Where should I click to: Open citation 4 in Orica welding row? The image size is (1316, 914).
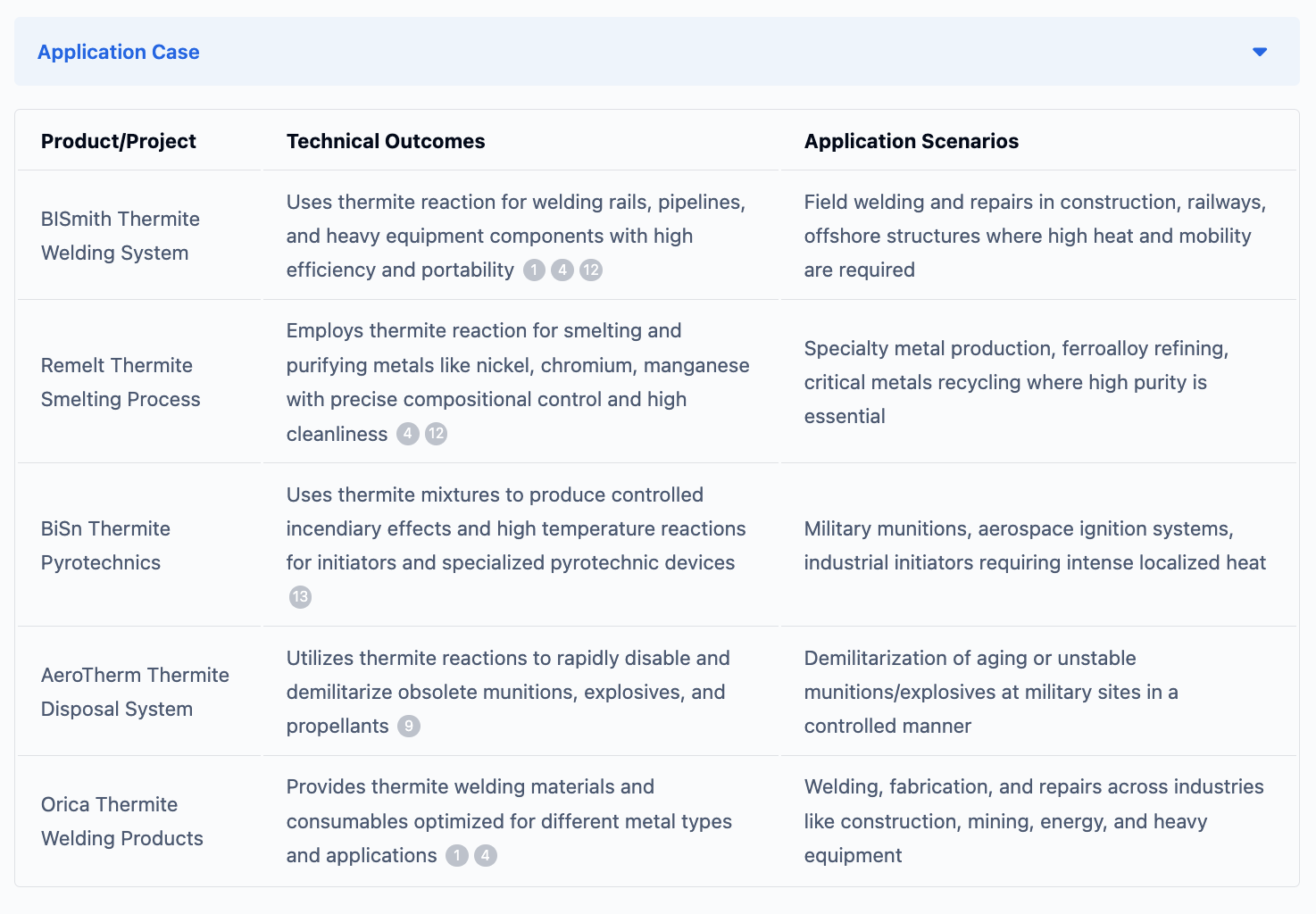pos(486,855)
